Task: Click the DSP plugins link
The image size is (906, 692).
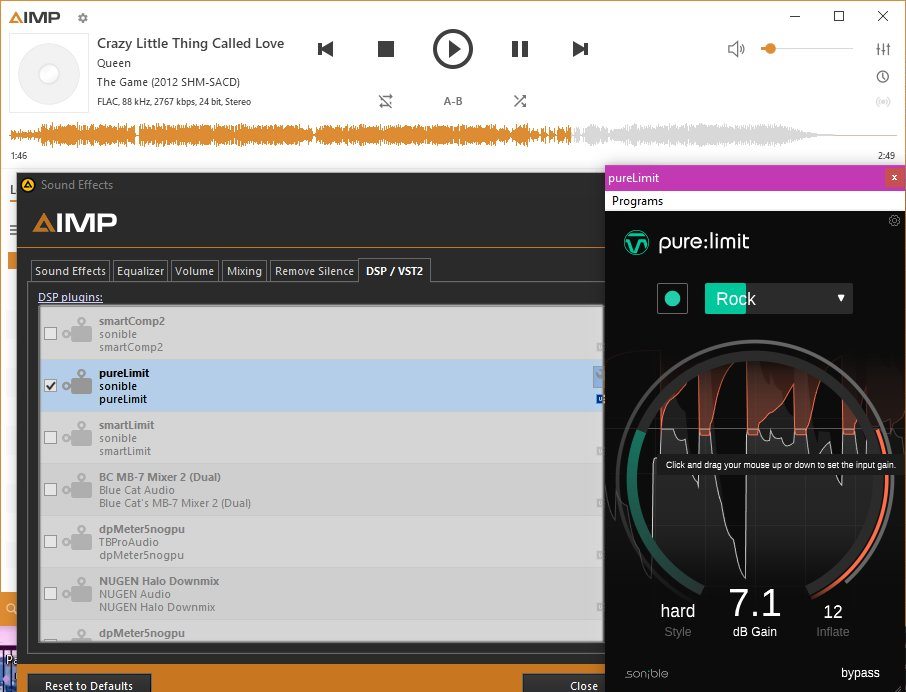Action: click(x=70, y=297)
